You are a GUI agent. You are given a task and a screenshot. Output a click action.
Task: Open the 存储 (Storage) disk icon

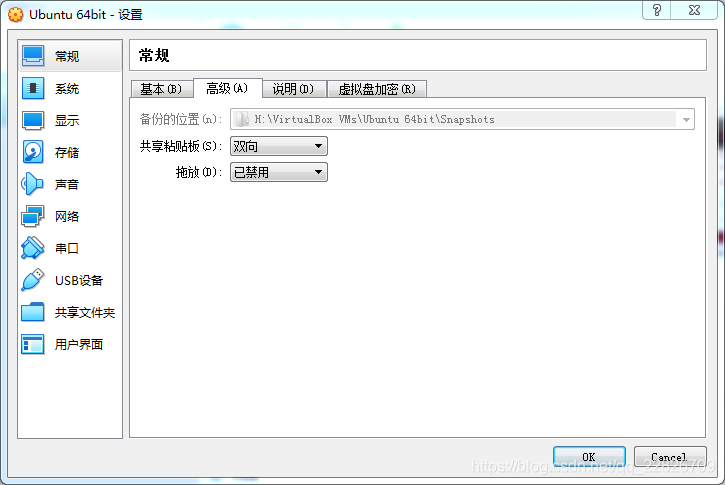(x=33, y=152)
